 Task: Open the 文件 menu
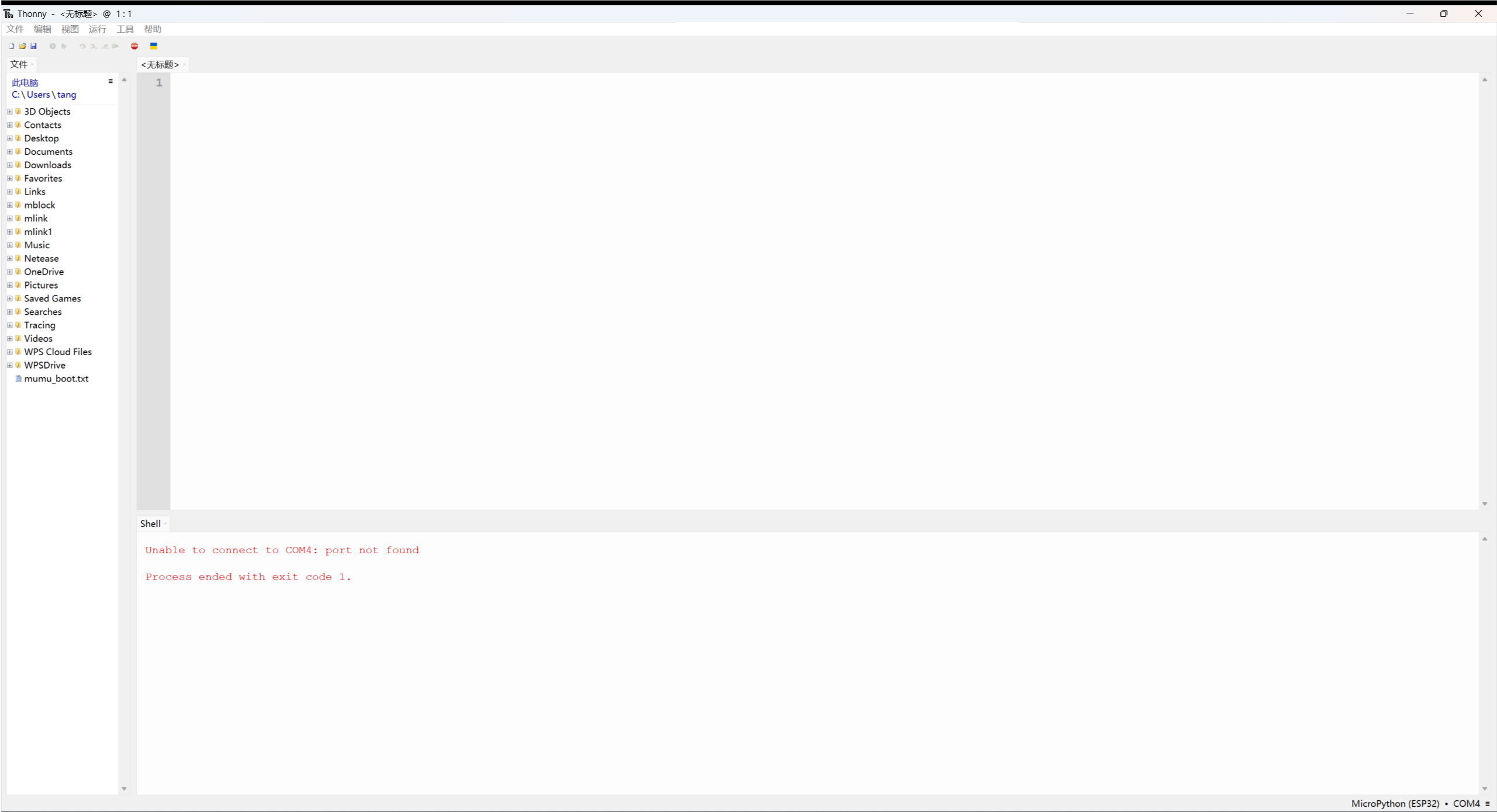tap(15, 29)
